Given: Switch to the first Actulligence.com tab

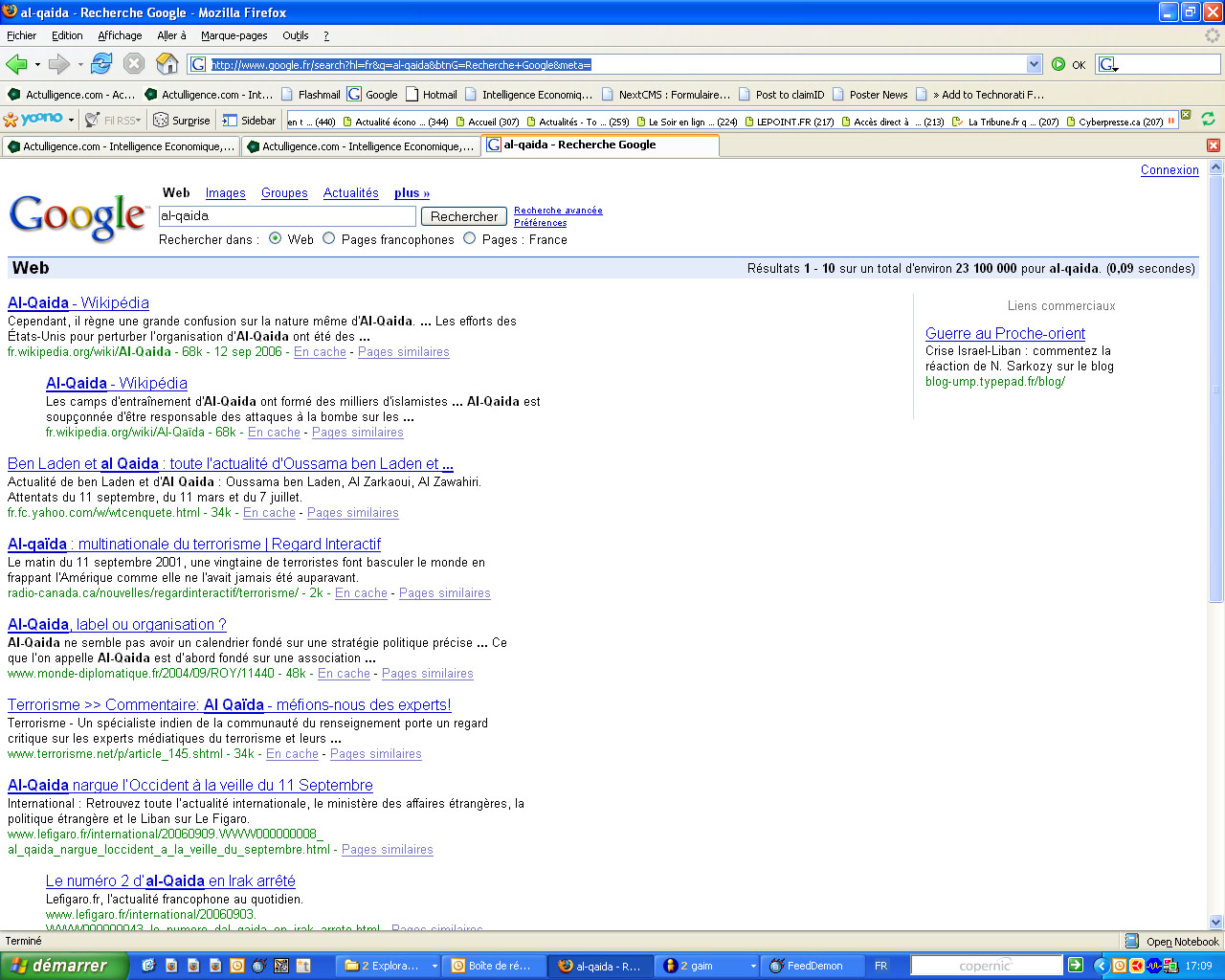Looking at the screenshot, I should point(121,146).
